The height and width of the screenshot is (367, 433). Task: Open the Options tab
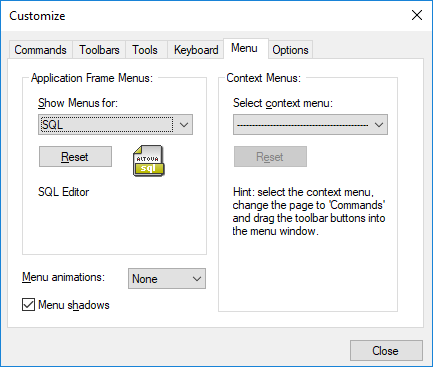click(x=290, y=50)
